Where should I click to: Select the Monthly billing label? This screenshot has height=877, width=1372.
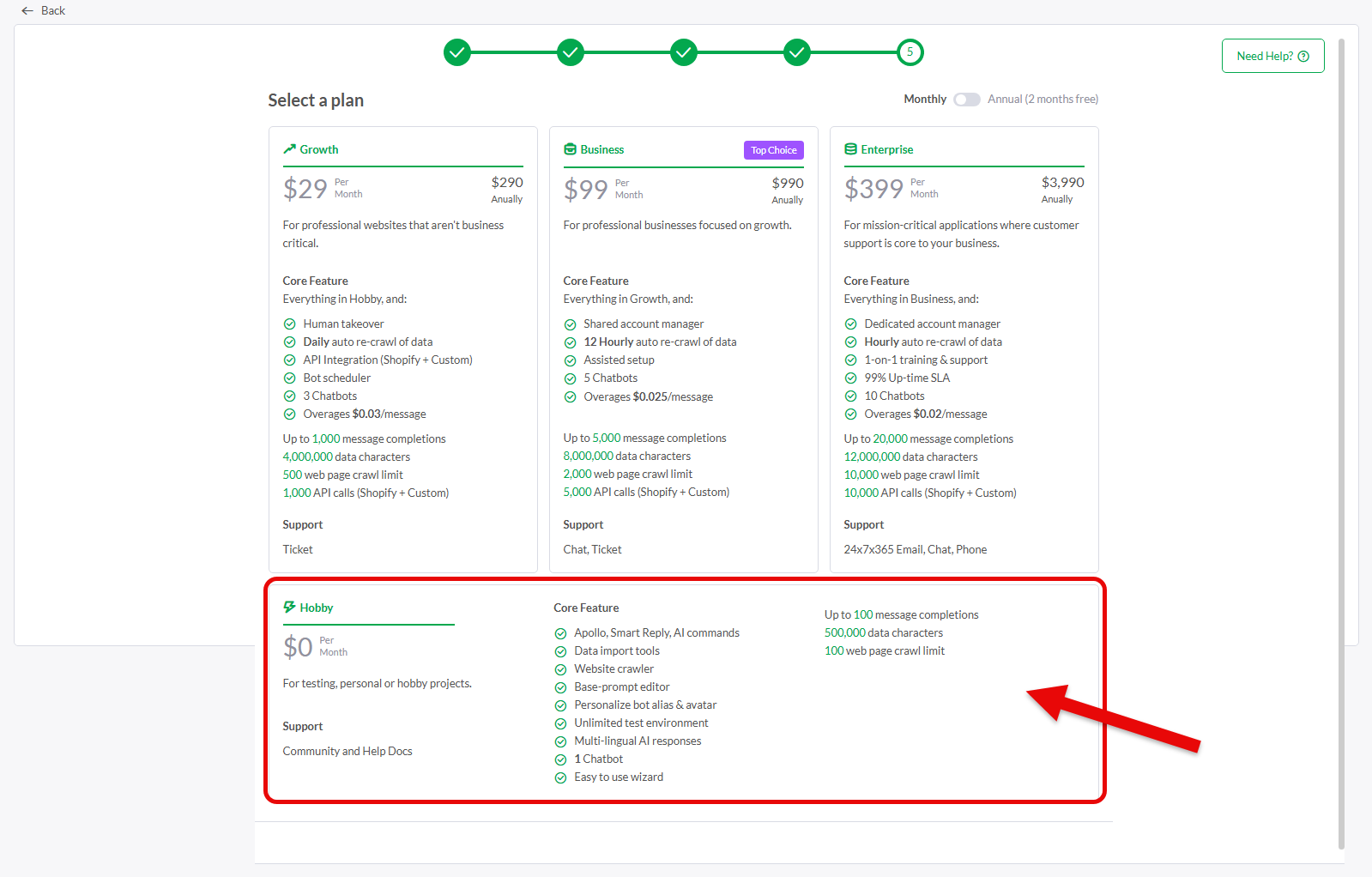click(x=925, y=100)
